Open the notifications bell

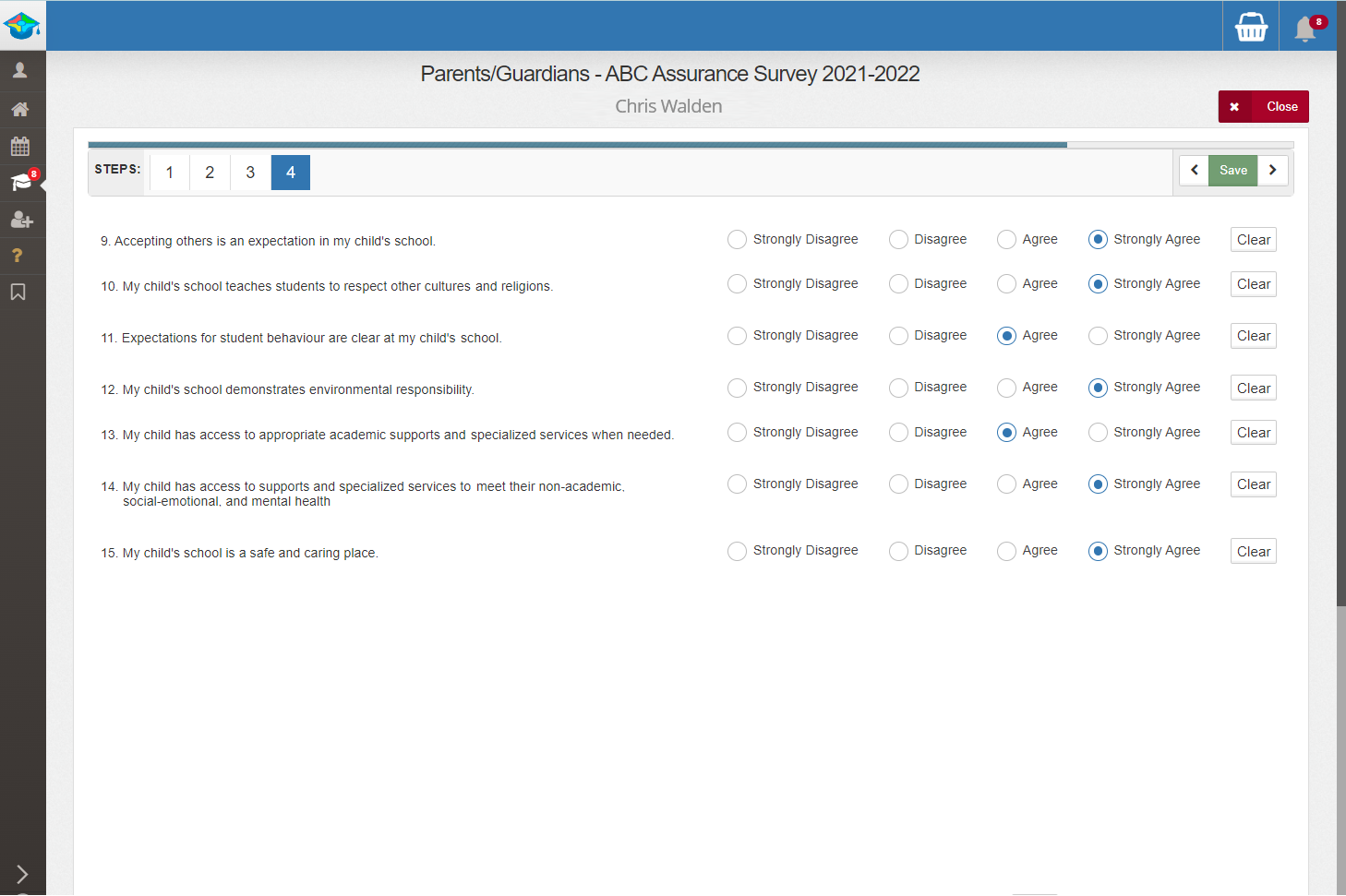(1305, 29)
